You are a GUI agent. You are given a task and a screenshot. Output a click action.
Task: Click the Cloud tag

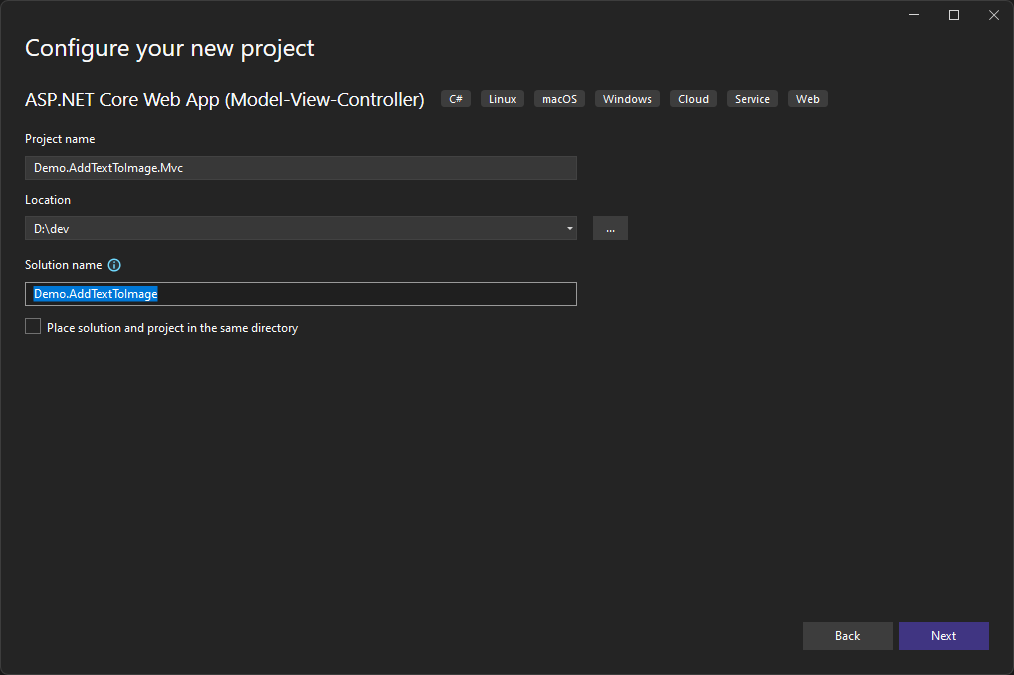(x=693, y=99)
